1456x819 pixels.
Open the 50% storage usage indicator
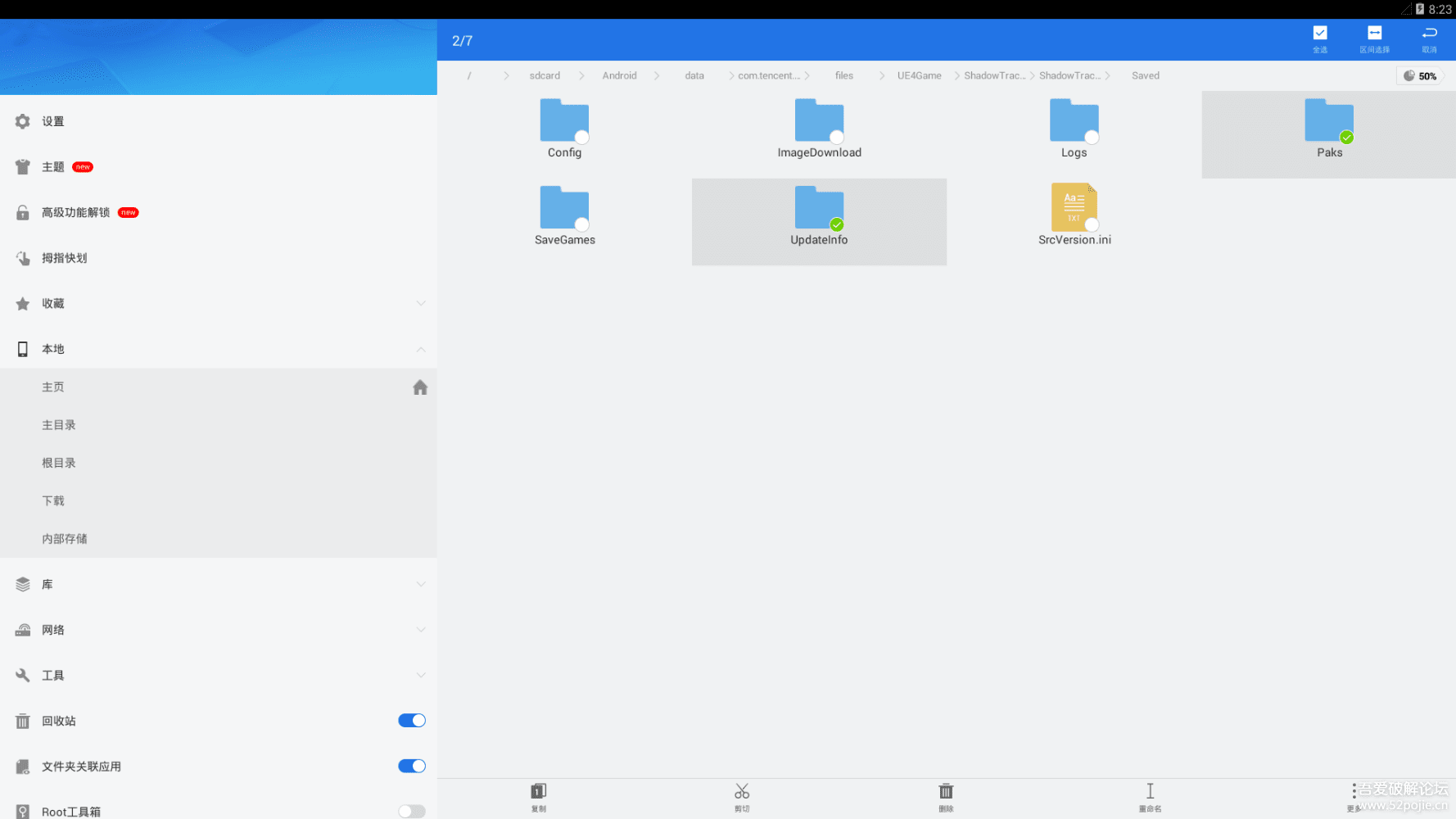click(1420, 75)
